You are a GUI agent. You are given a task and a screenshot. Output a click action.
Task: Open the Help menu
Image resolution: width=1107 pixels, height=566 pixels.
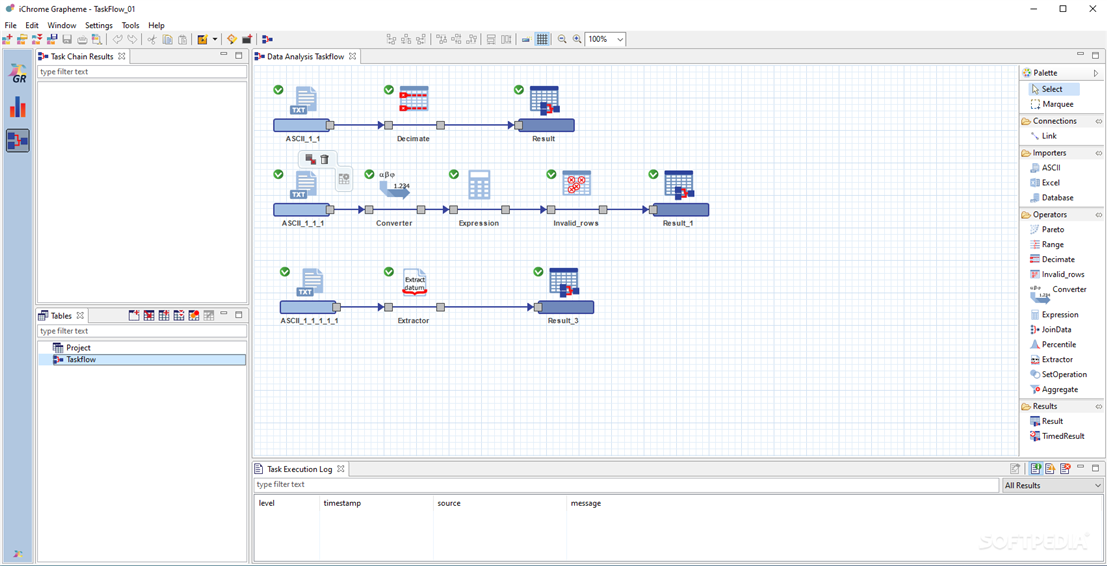click(x=156, y=25)
